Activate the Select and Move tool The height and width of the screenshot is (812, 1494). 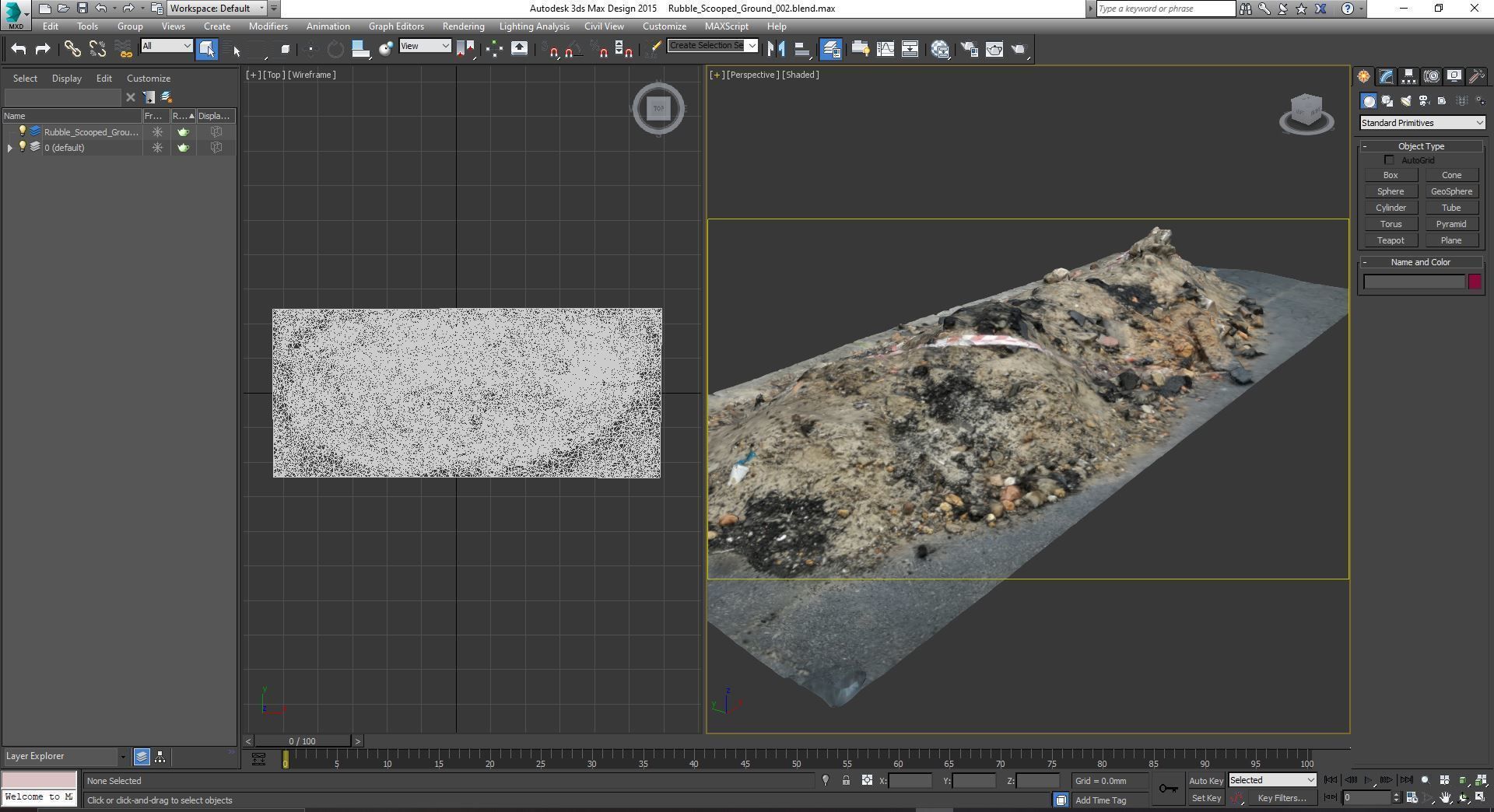click(x=310, y=49)
